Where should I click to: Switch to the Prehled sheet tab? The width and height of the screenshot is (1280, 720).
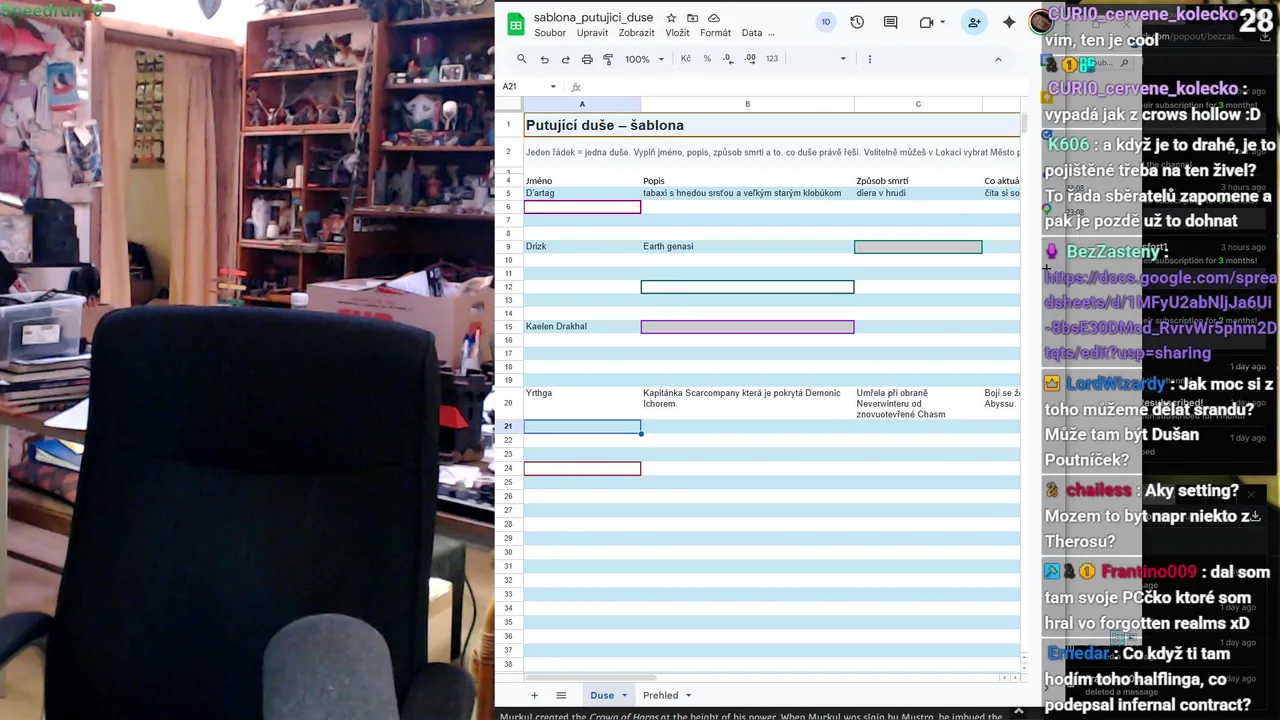point(660,695)
